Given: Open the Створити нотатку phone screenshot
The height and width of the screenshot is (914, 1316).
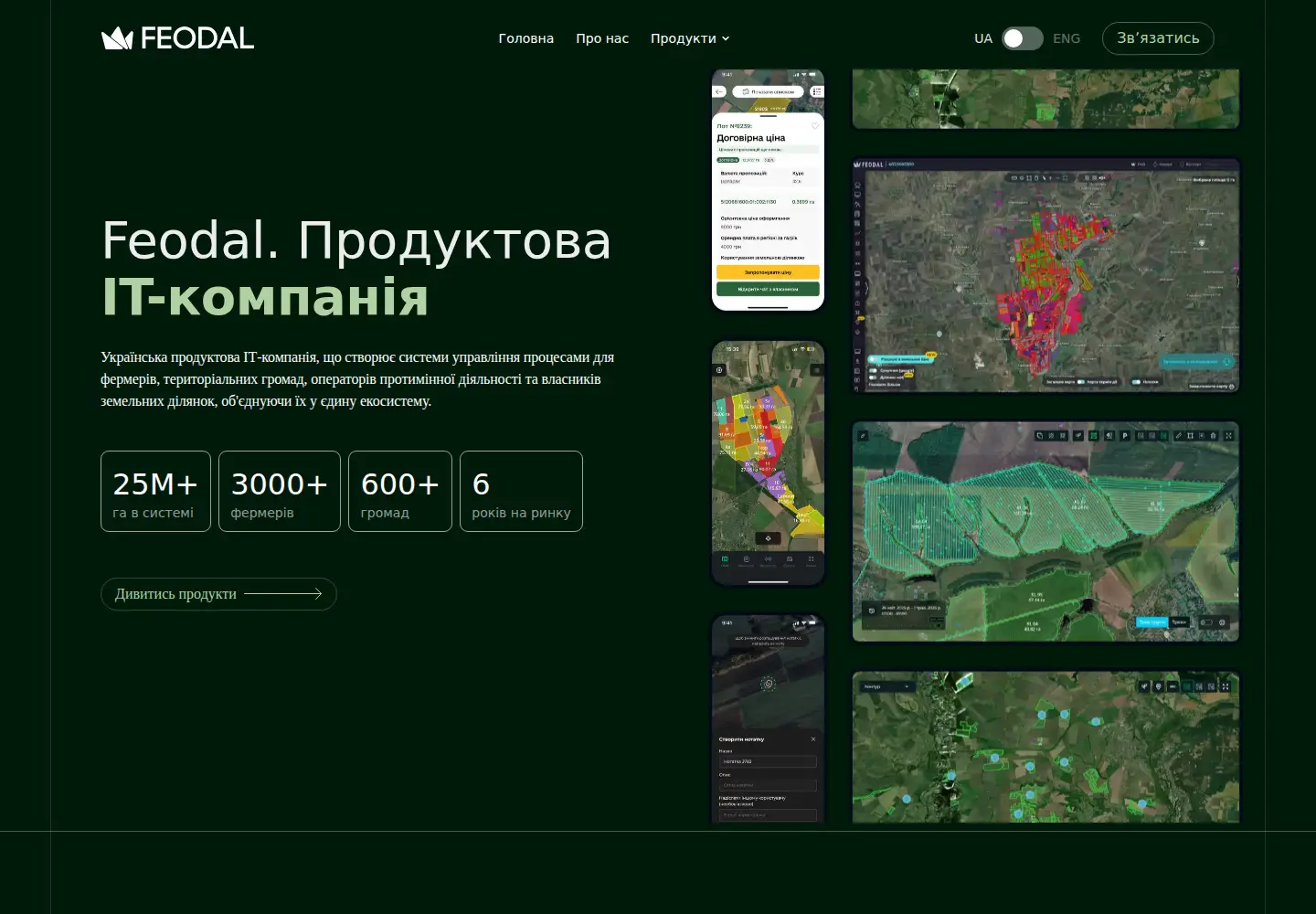Looking at the screenshot, I should click(x=768, y=718).
